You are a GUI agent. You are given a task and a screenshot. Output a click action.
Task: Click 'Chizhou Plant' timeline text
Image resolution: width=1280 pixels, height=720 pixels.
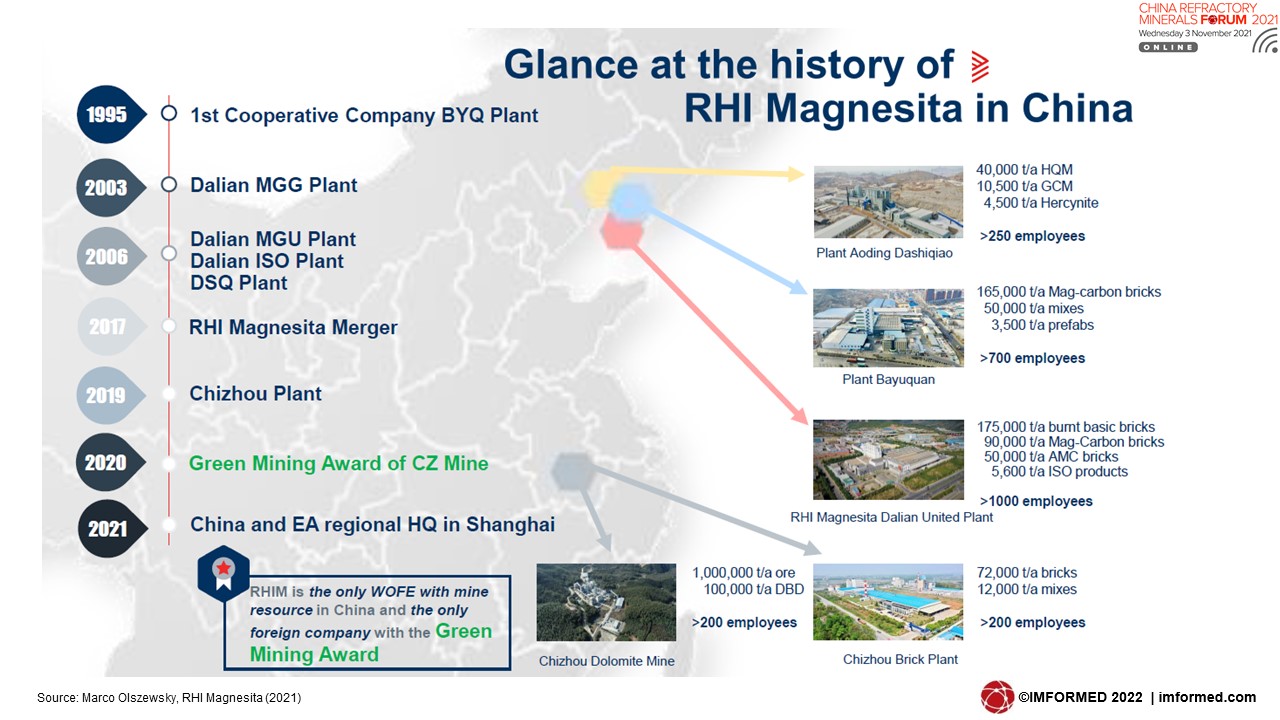click(256, 394)
